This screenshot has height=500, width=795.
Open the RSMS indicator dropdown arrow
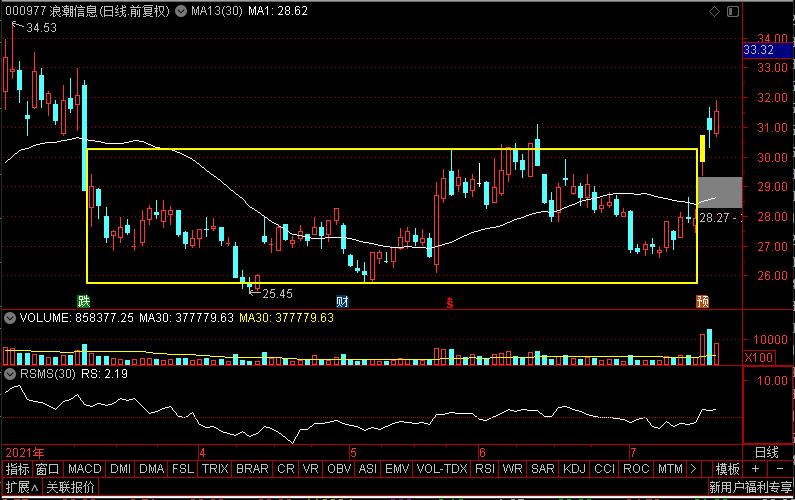(10, 374)
